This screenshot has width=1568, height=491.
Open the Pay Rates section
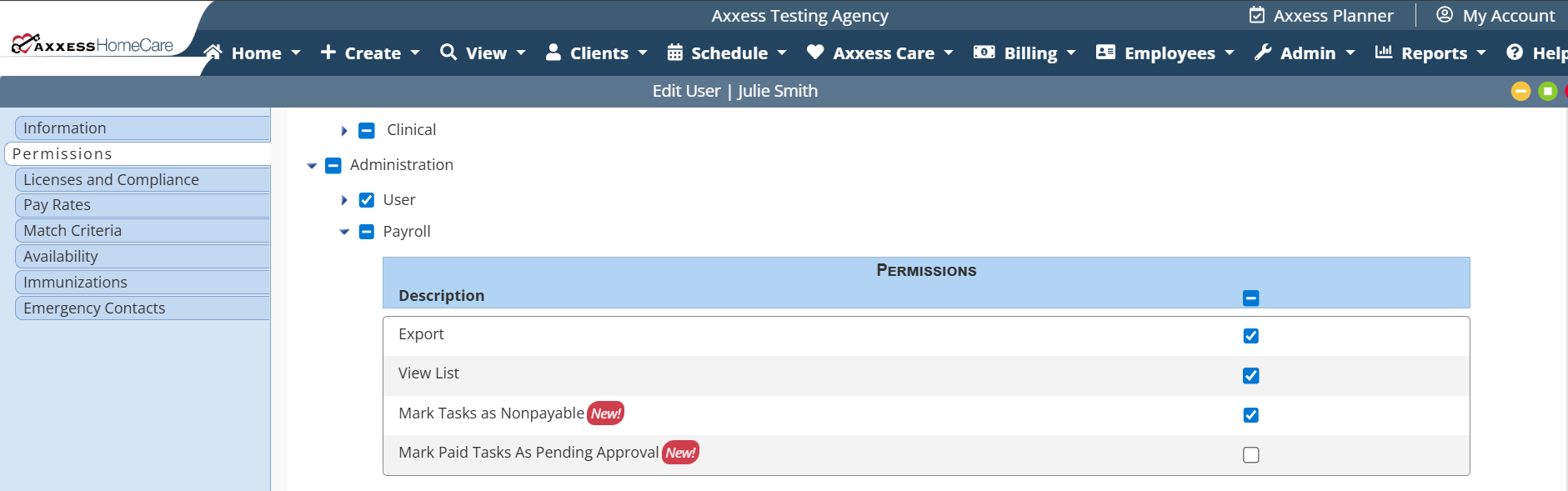click(57, 205)
